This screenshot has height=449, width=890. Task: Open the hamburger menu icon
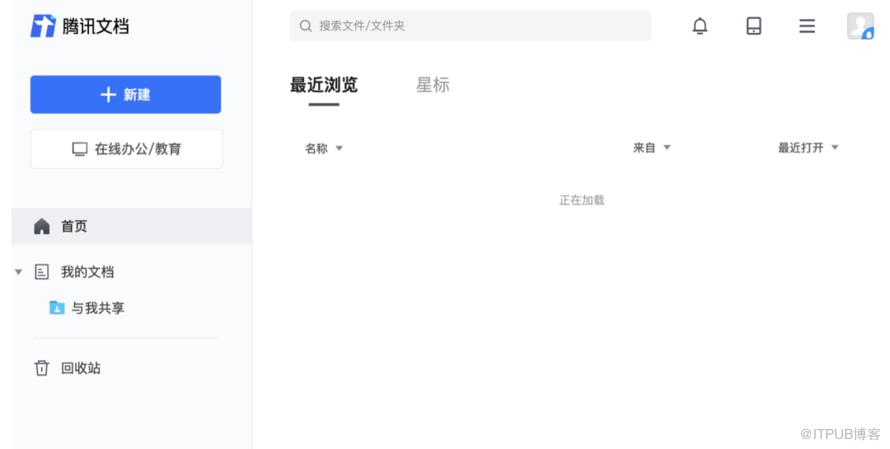pos(807,26)
